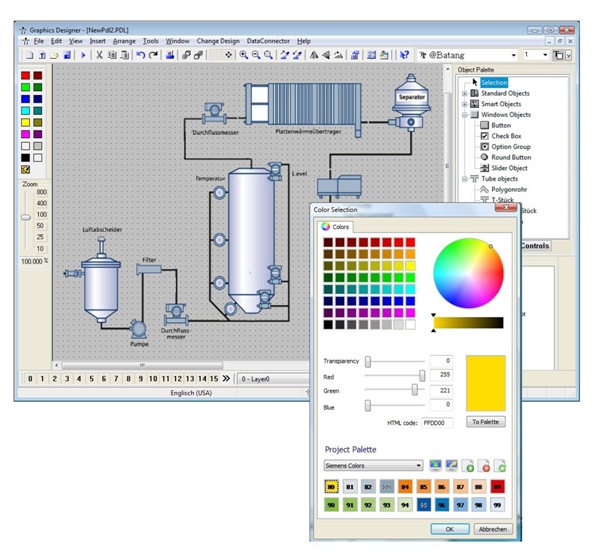Expand the Standard Objects tree node
The width and height of the screenshot is (600, 552).
(x=463, y=93)
